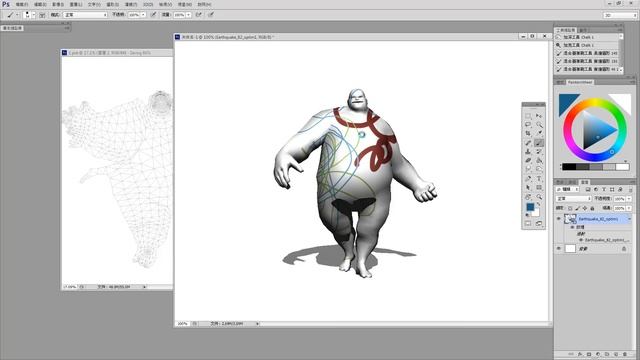Create new layer icon in Layers panel
640x360 pixels.
616,354
